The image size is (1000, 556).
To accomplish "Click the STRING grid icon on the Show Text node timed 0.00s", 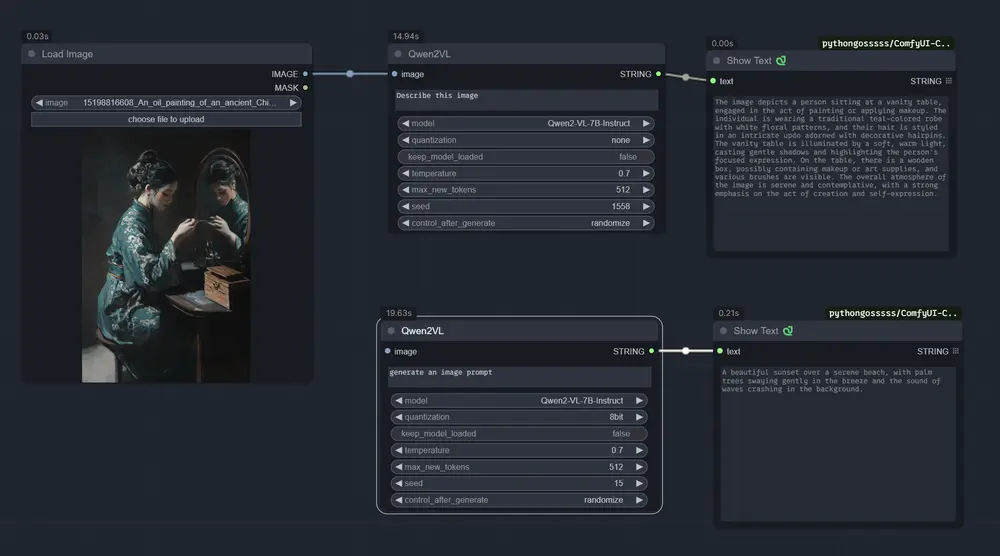I will pyautogui.click(x=949, y=81).
